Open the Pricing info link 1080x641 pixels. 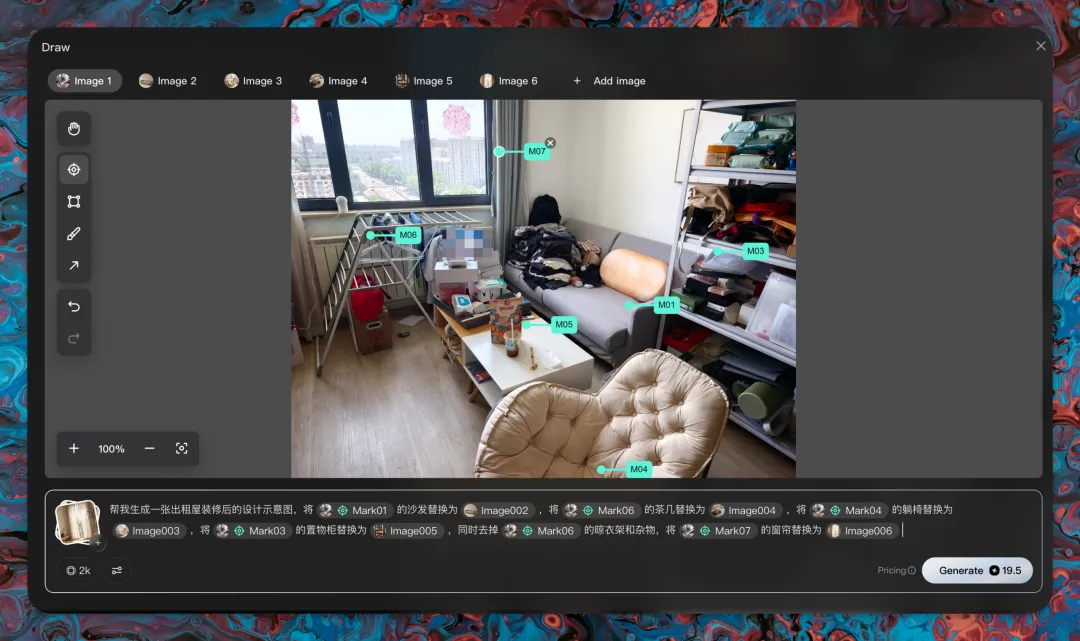pyautogui.click(x=896, y=570)
